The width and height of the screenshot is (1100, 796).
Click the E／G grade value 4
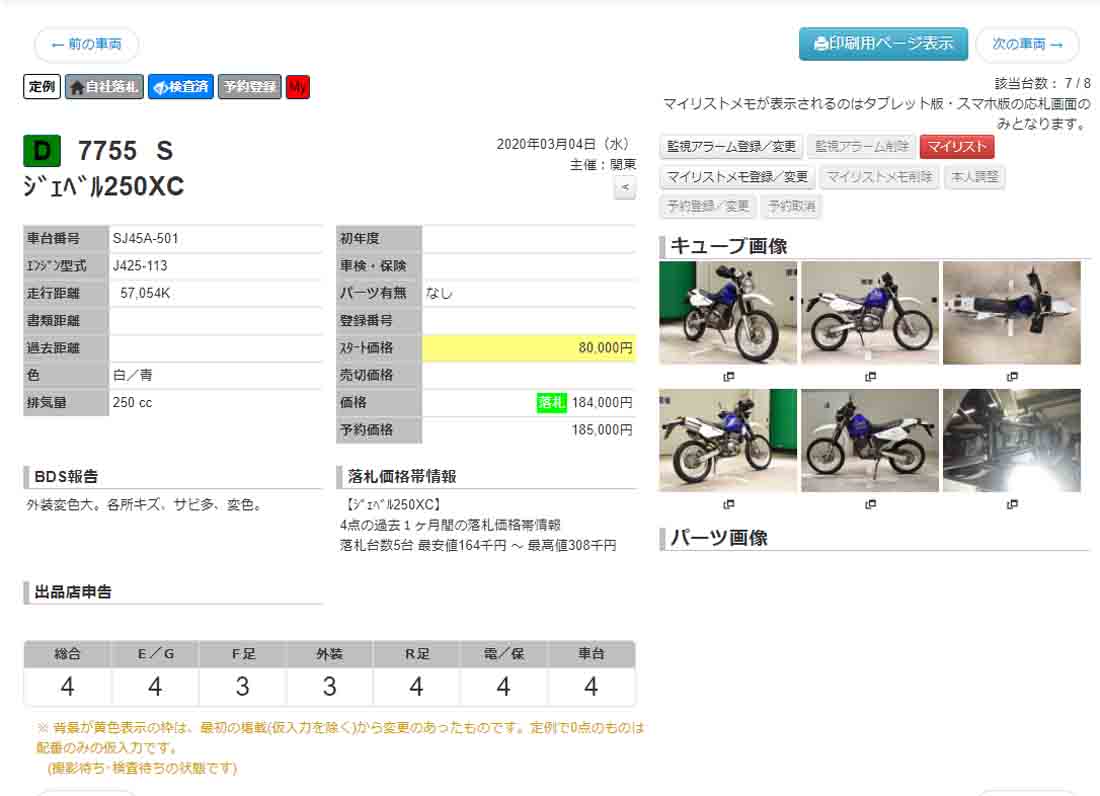pyautogui.click(x=155, y=687)
